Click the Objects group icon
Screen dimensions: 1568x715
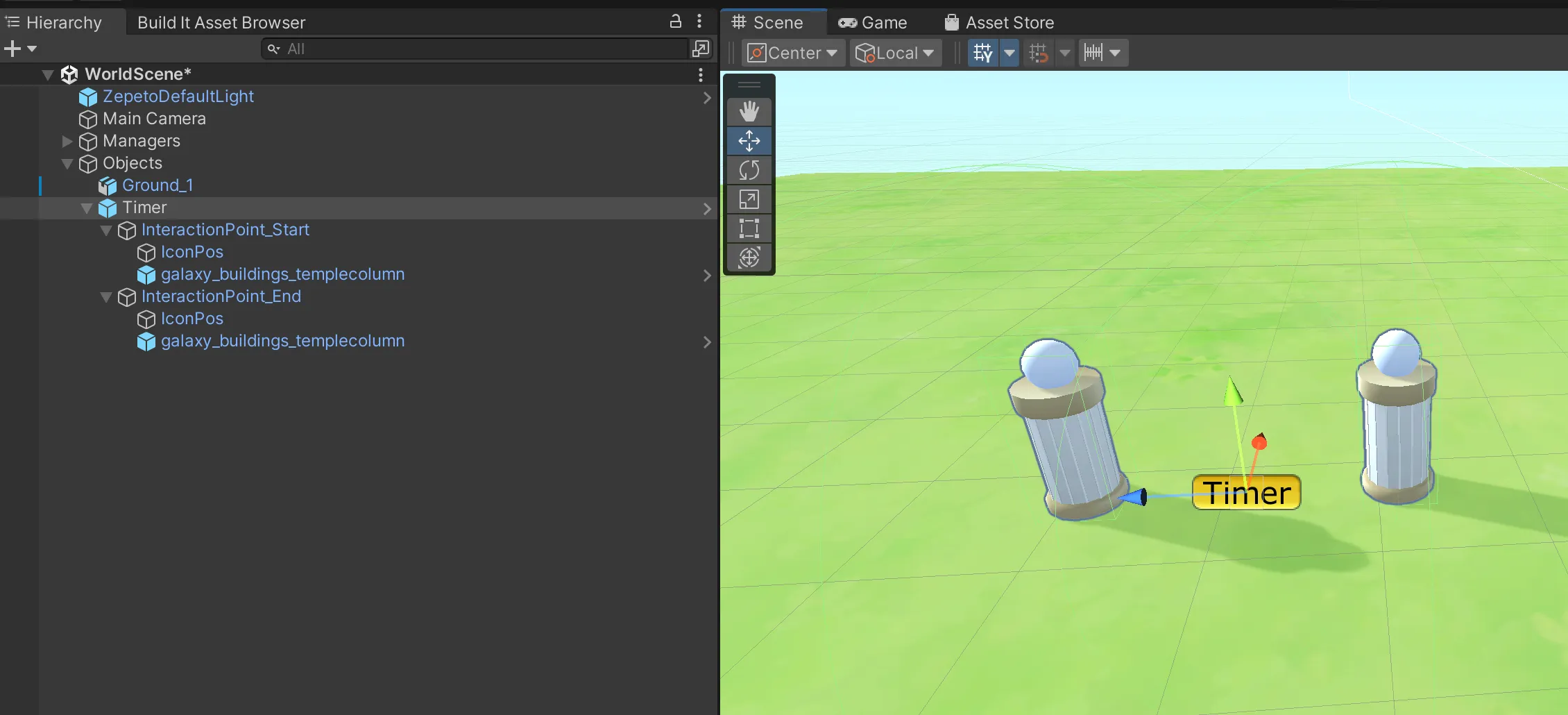point(88,164)
